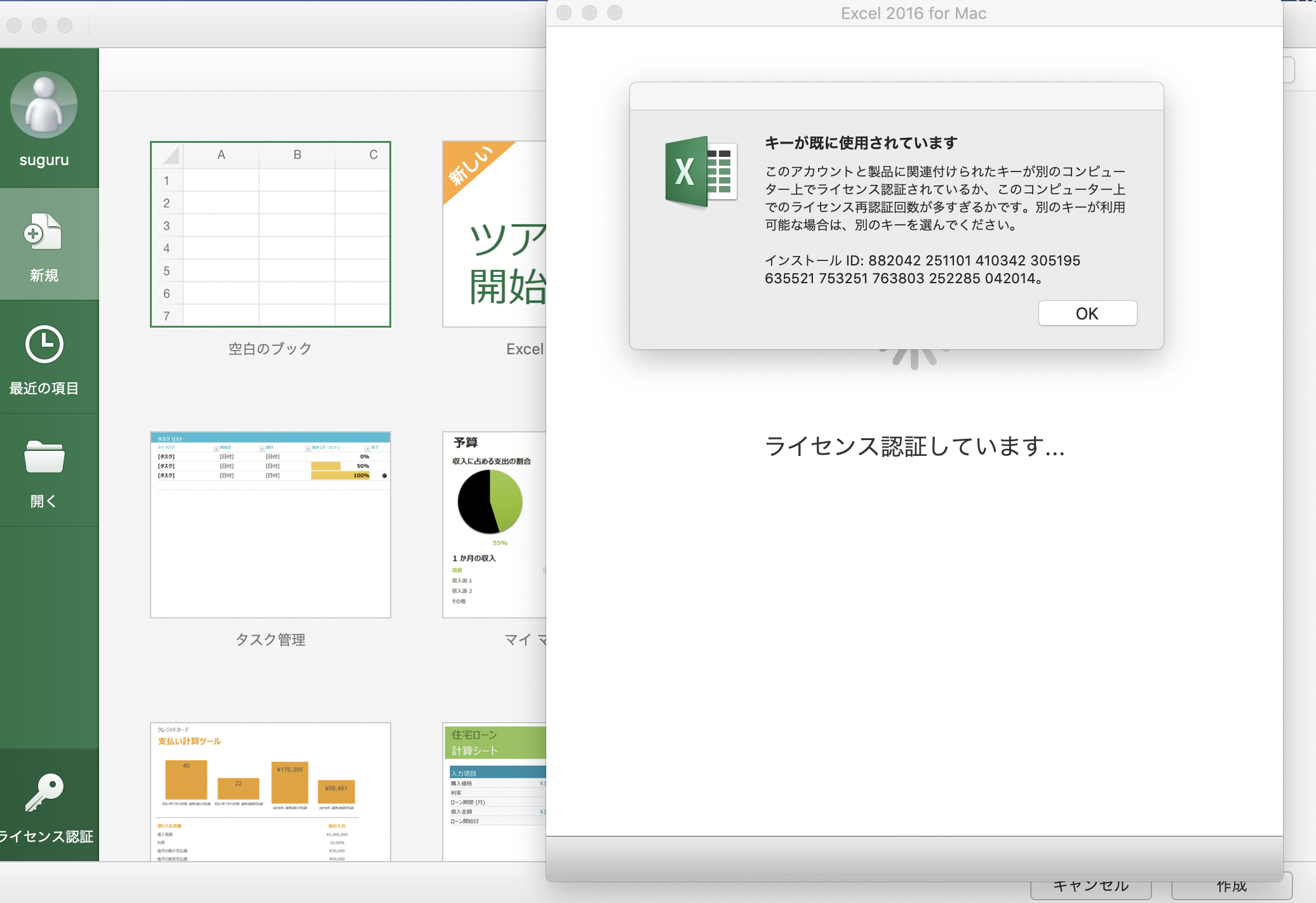Viewport: 1316px width, 903px height.
Task: Select the 新規 new document icon
Action: point(44,232)
